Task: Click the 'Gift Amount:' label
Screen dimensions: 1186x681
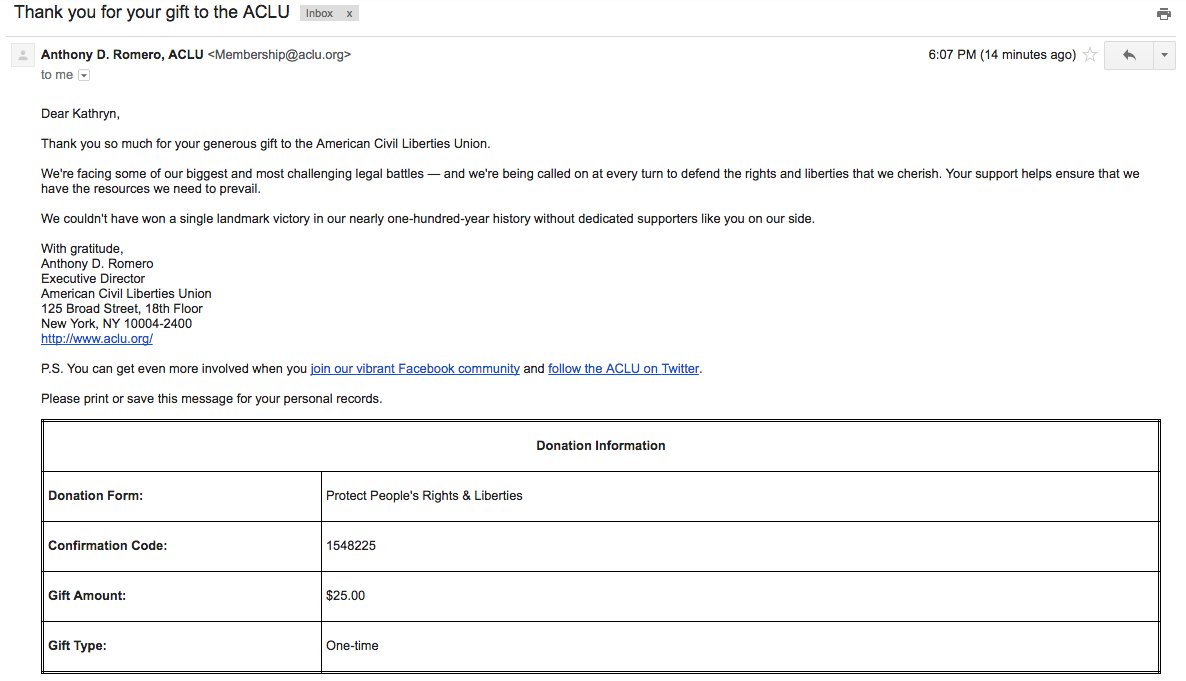Action: pos(87,595)
